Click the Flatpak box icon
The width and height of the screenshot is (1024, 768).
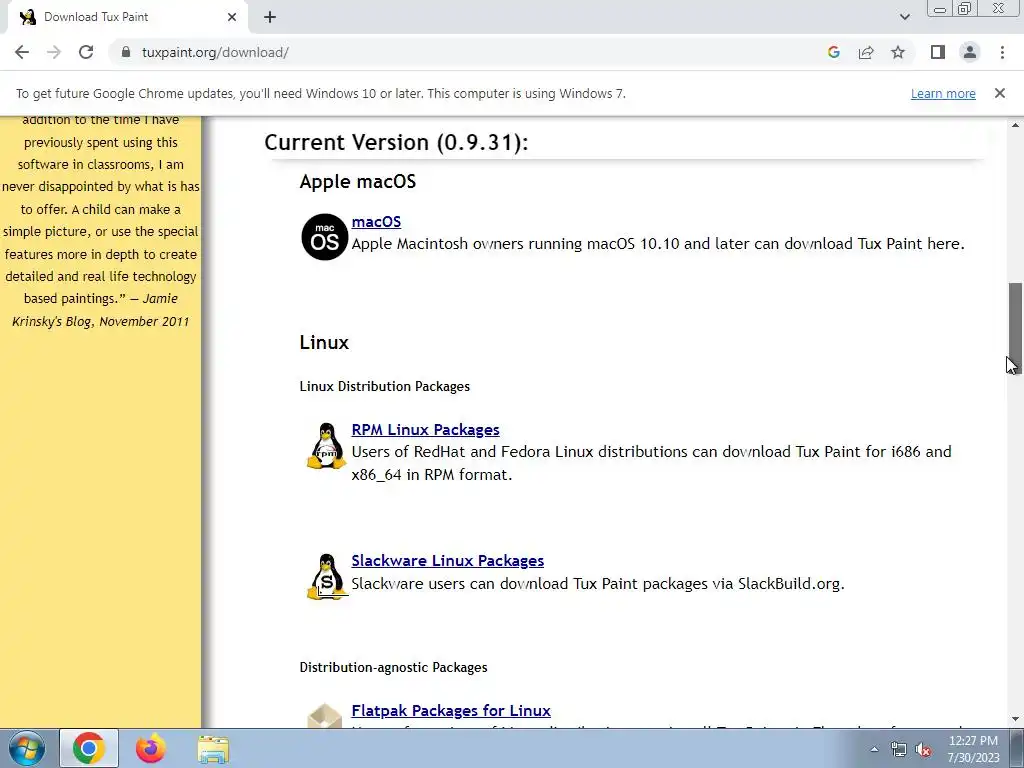325,716
